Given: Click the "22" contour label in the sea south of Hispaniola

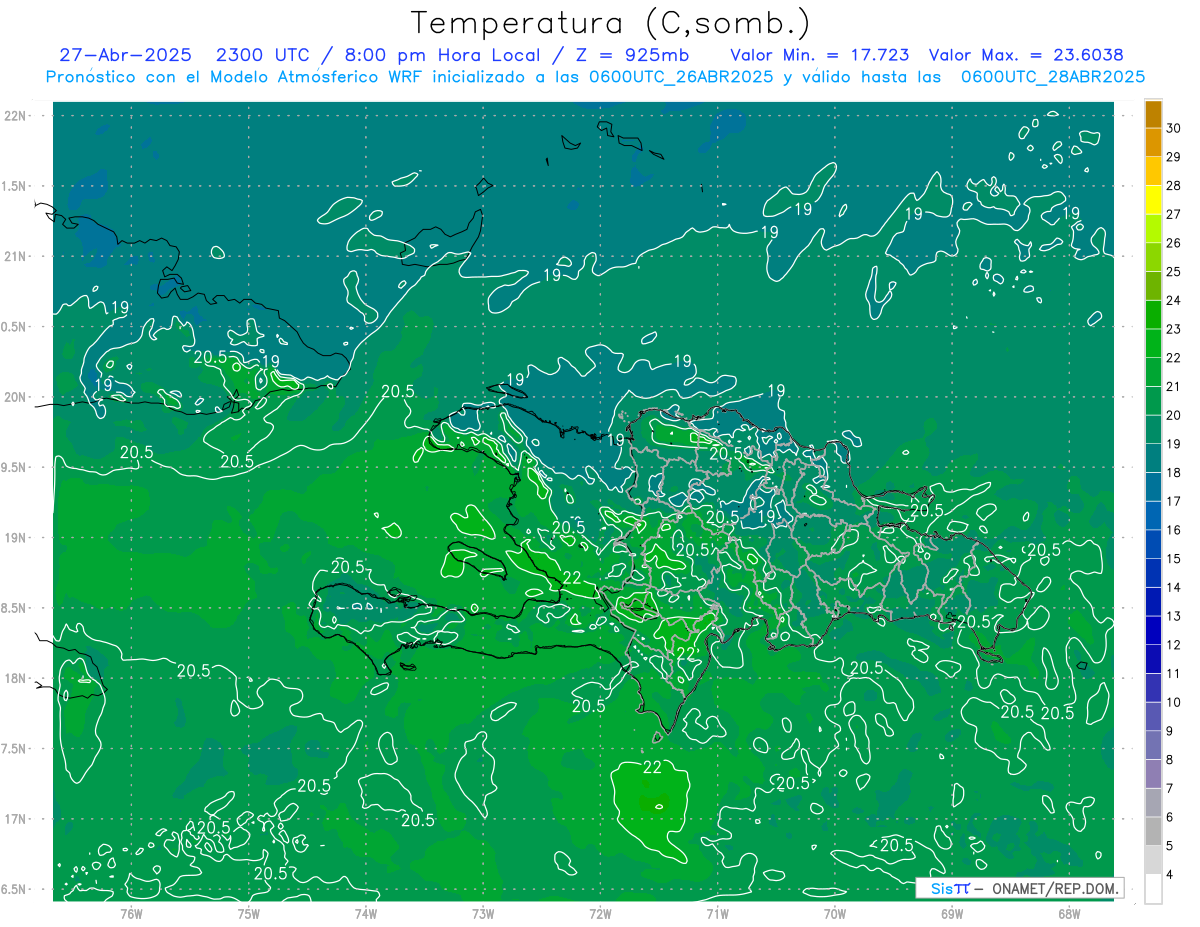Looking at the screenshot, I should [x=652, y=768].
